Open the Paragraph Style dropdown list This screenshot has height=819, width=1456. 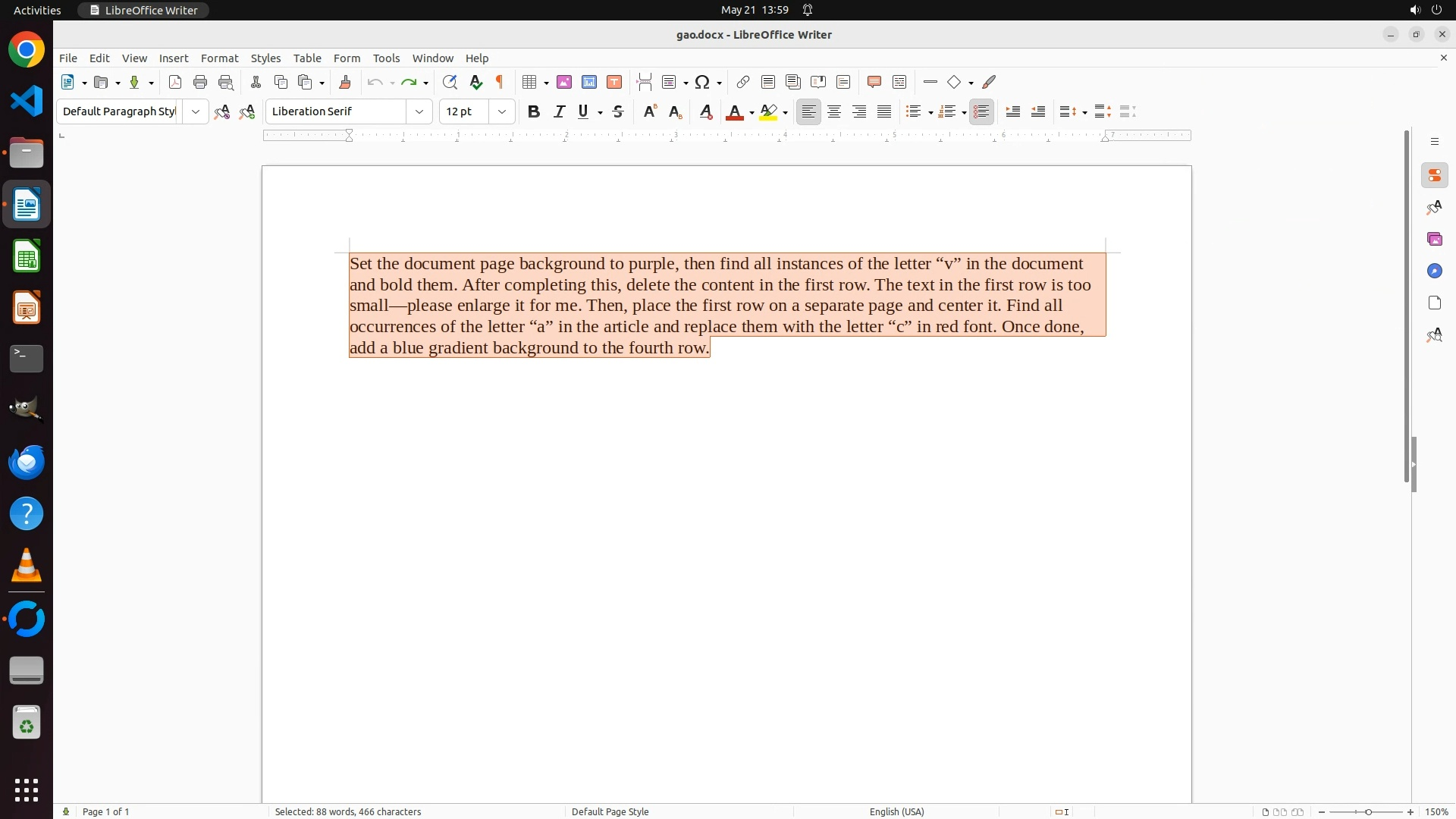pos(196,111)
